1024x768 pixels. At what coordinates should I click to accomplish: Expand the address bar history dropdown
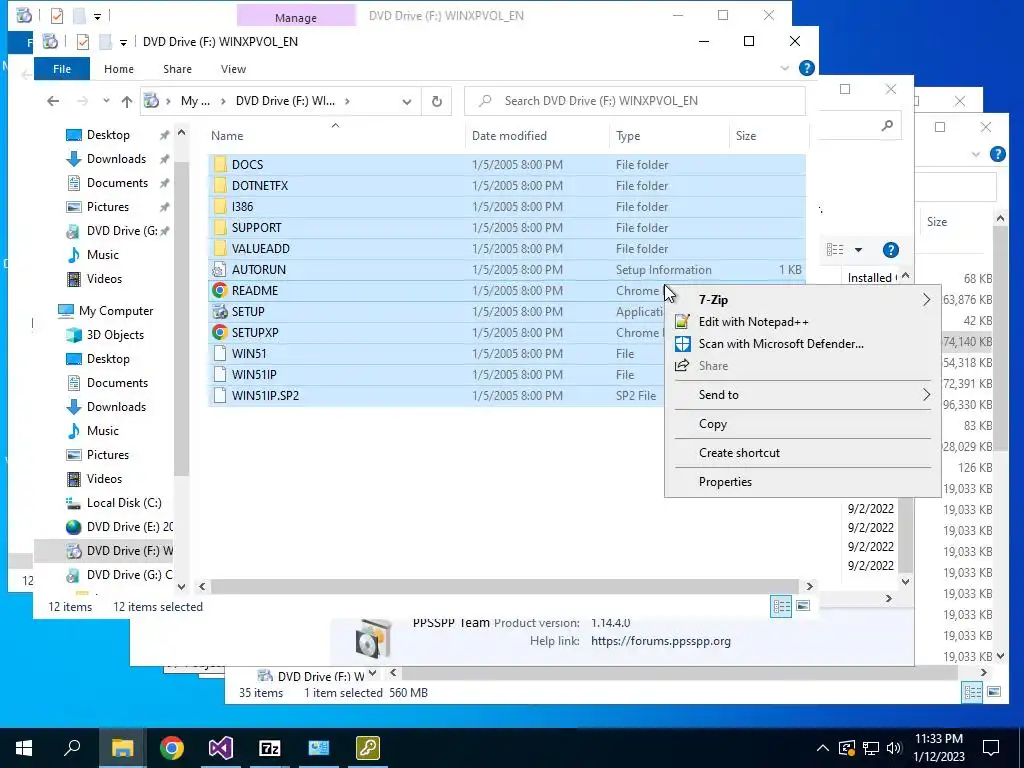(x=407, y=101)
